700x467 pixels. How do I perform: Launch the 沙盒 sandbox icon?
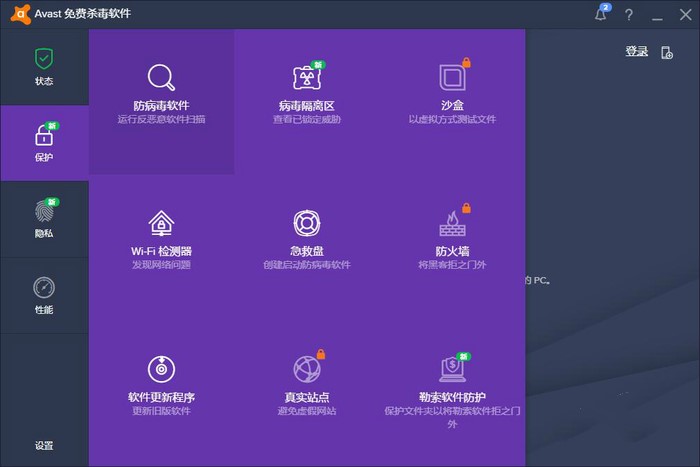coord(452,78)
